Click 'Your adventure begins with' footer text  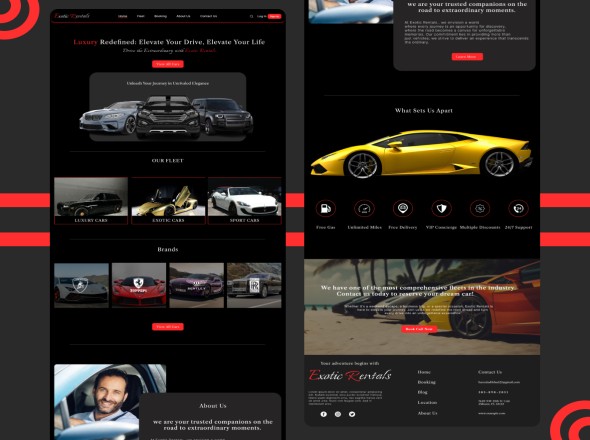click(350, 364)
